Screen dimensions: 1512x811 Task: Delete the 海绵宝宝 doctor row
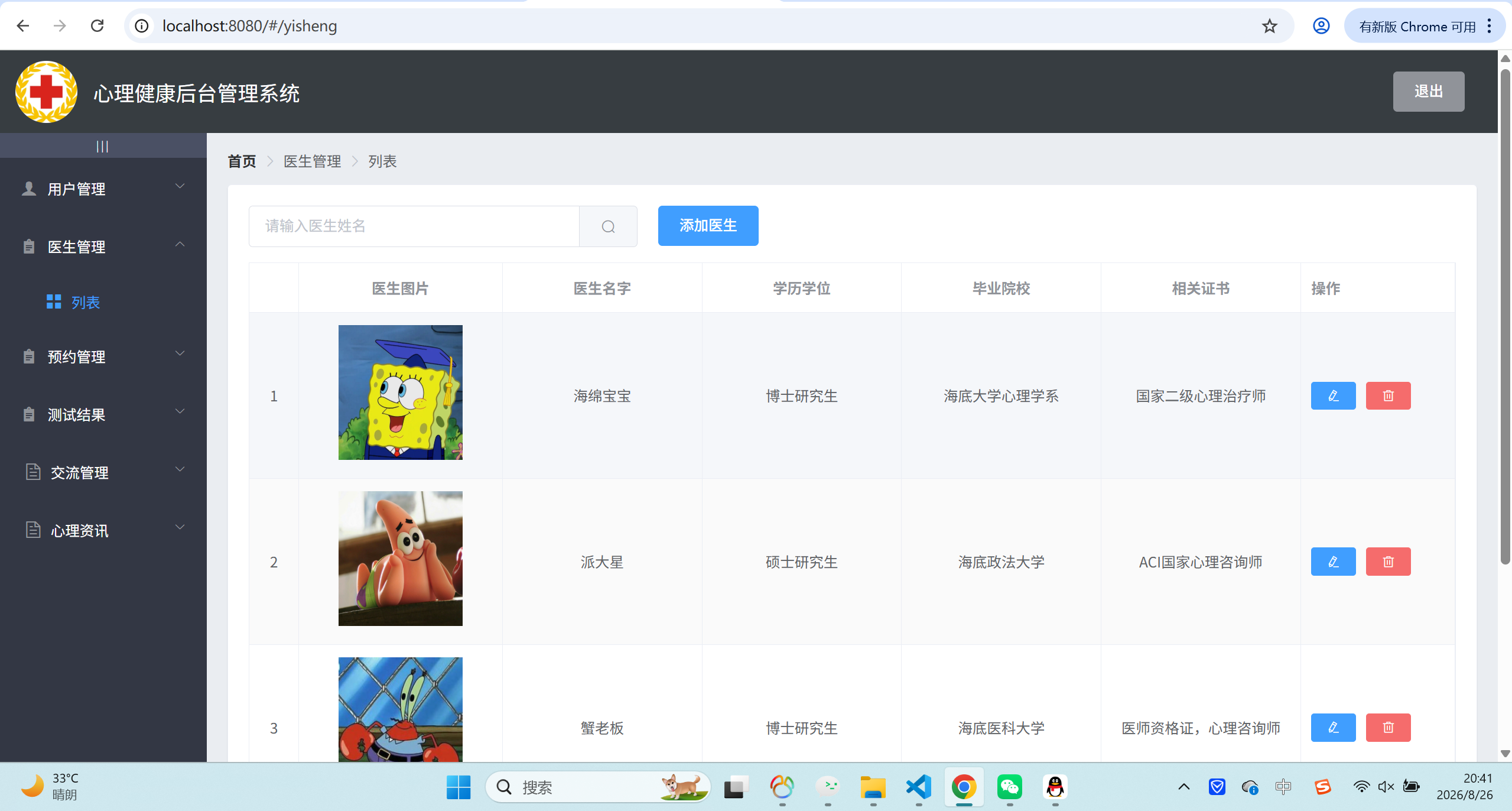click(x=1388, y=395)
